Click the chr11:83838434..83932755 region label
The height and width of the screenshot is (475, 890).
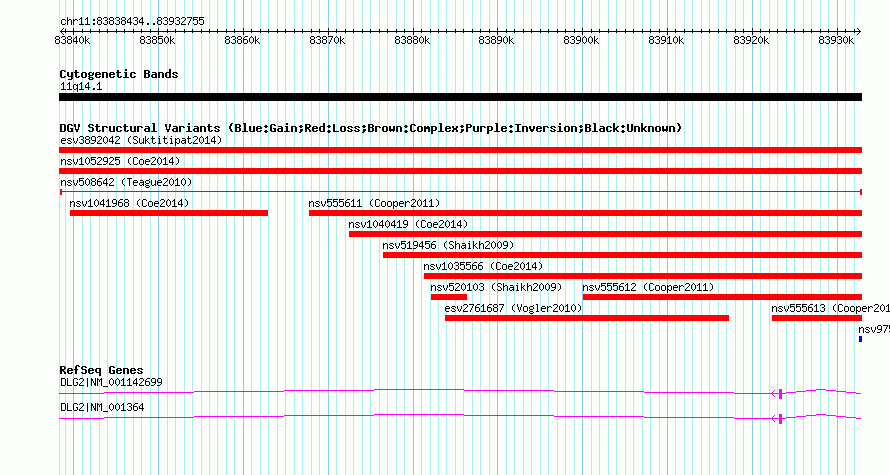coord(132,22)
